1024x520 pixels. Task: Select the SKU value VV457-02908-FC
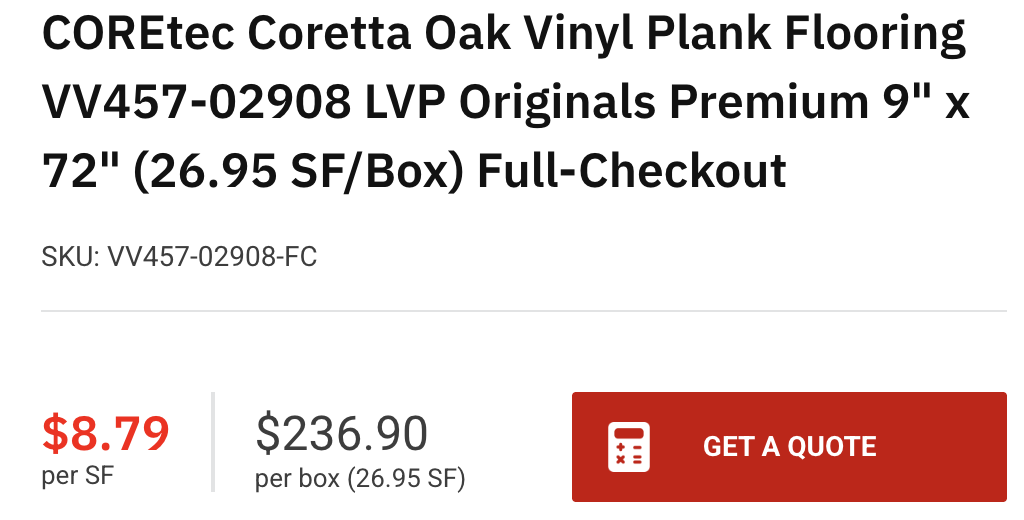coord(212,257)
